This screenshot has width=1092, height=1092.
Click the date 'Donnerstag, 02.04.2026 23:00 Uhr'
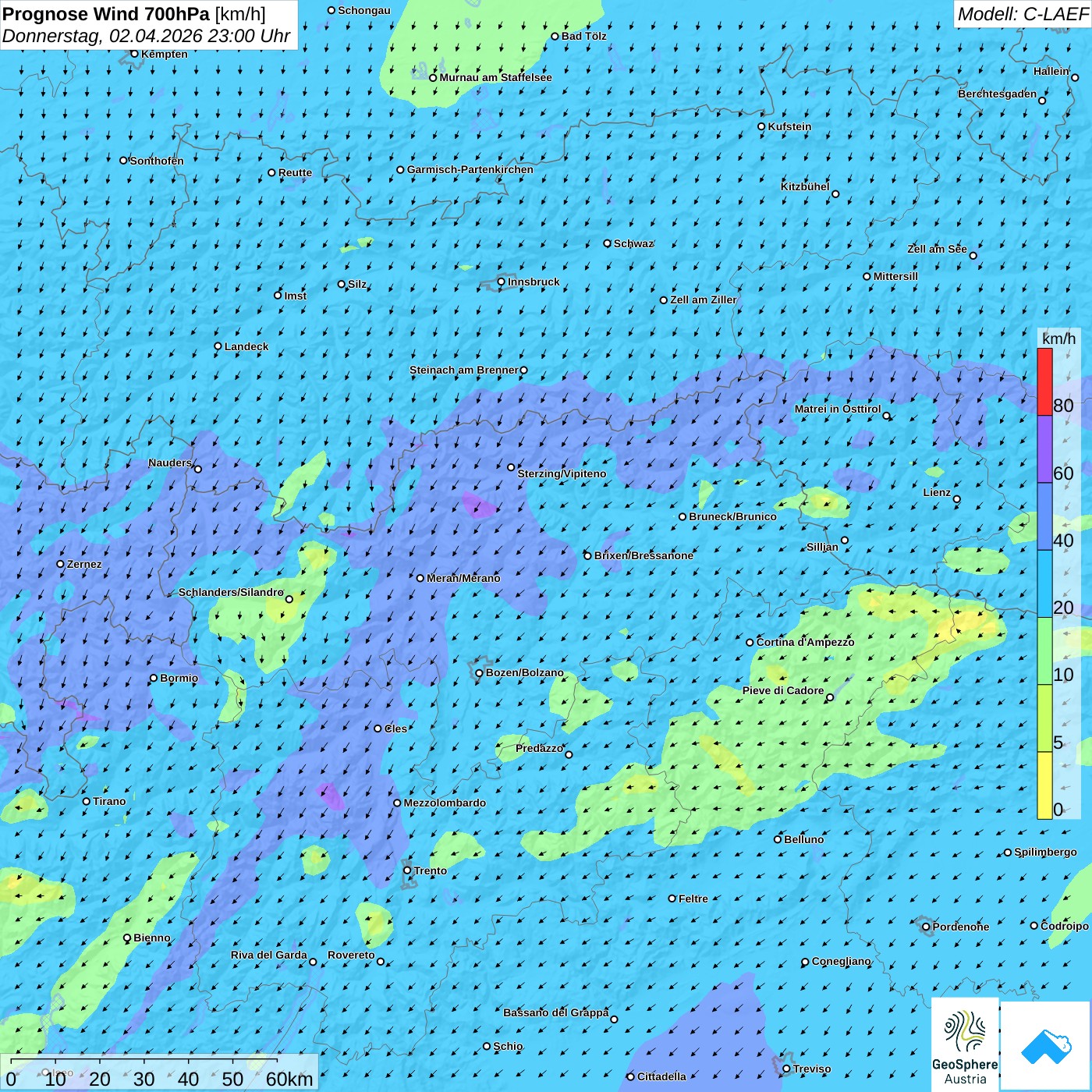click(146, 36)
